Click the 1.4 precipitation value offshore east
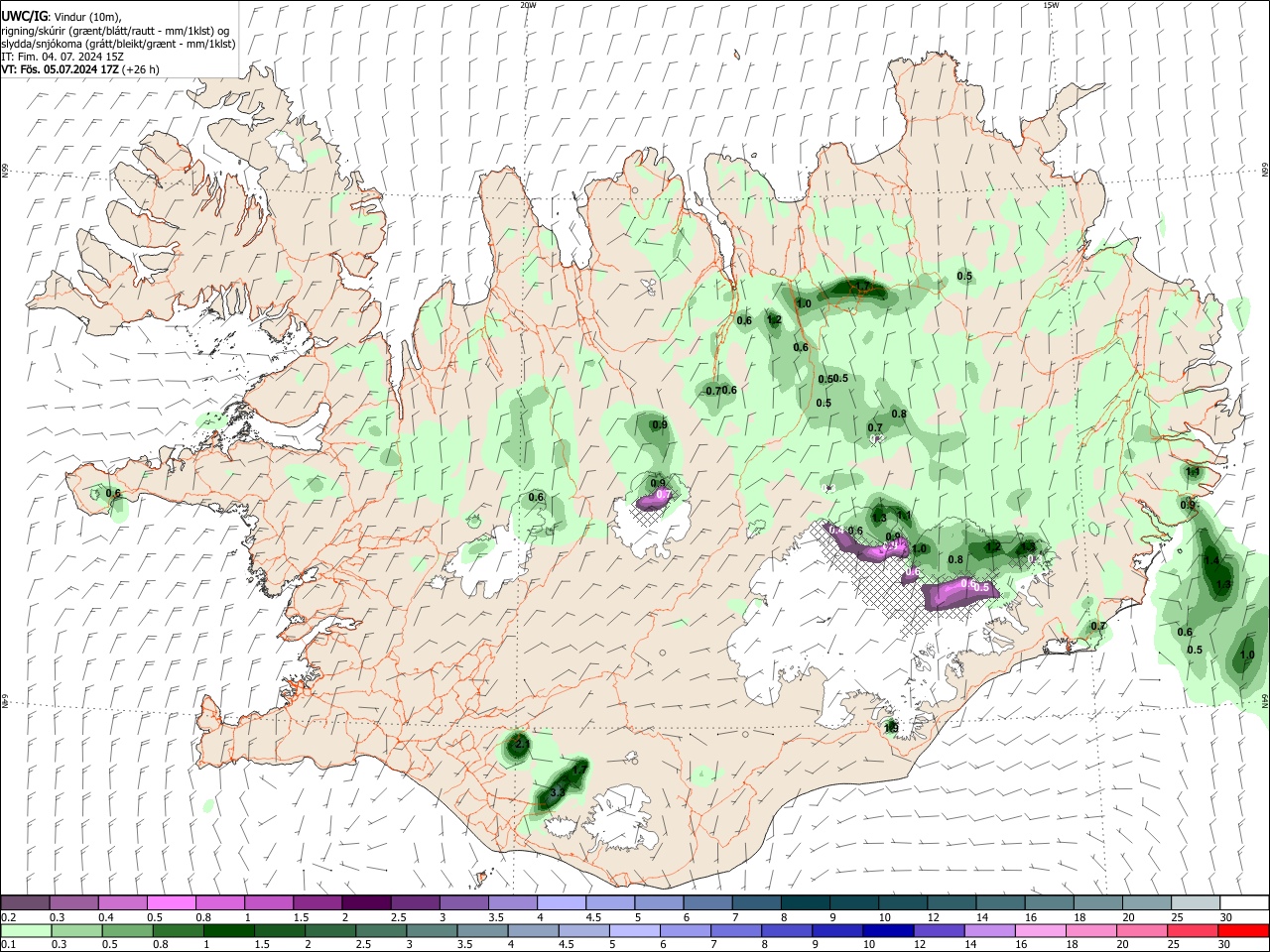The height and width of the screenshot is (952, 1270). (x=1211, y=561)
